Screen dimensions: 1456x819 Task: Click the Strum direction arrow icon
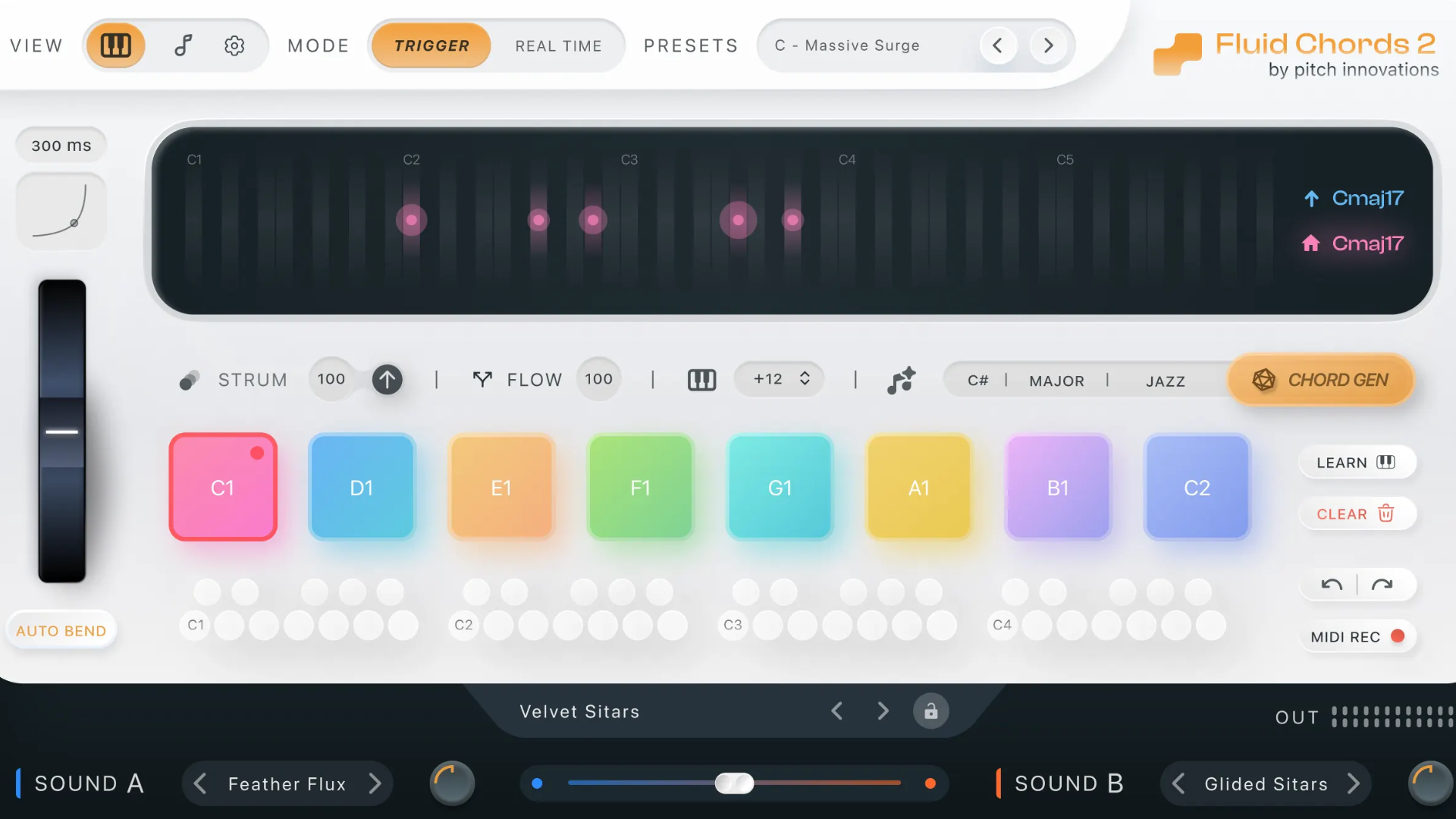tap(388, 379)
